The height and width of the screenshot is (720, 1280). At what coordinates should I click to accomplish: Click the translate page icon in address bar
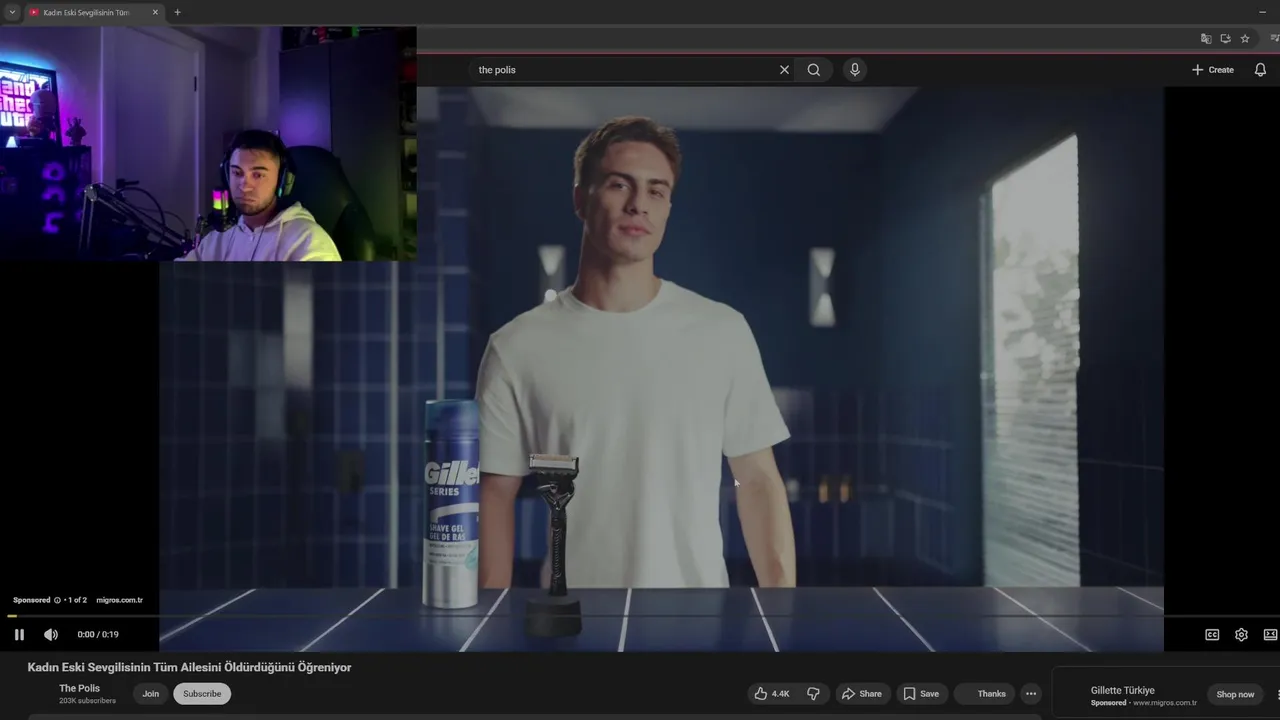(1206, 39)
